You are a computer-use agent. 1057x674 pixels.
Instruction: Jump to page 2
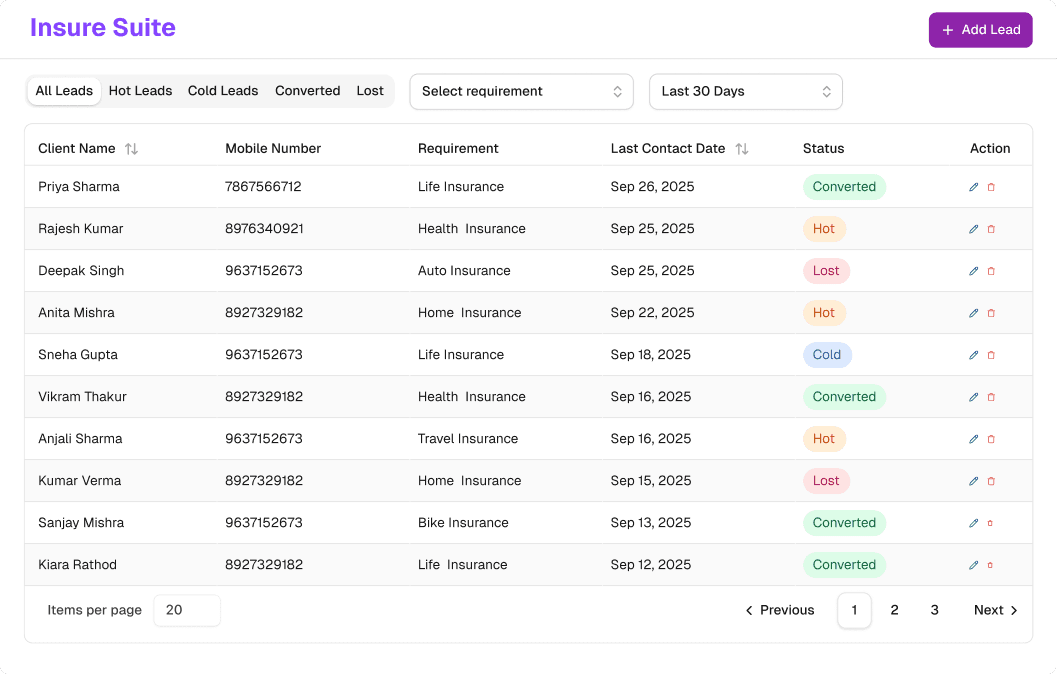click(894, 610)
